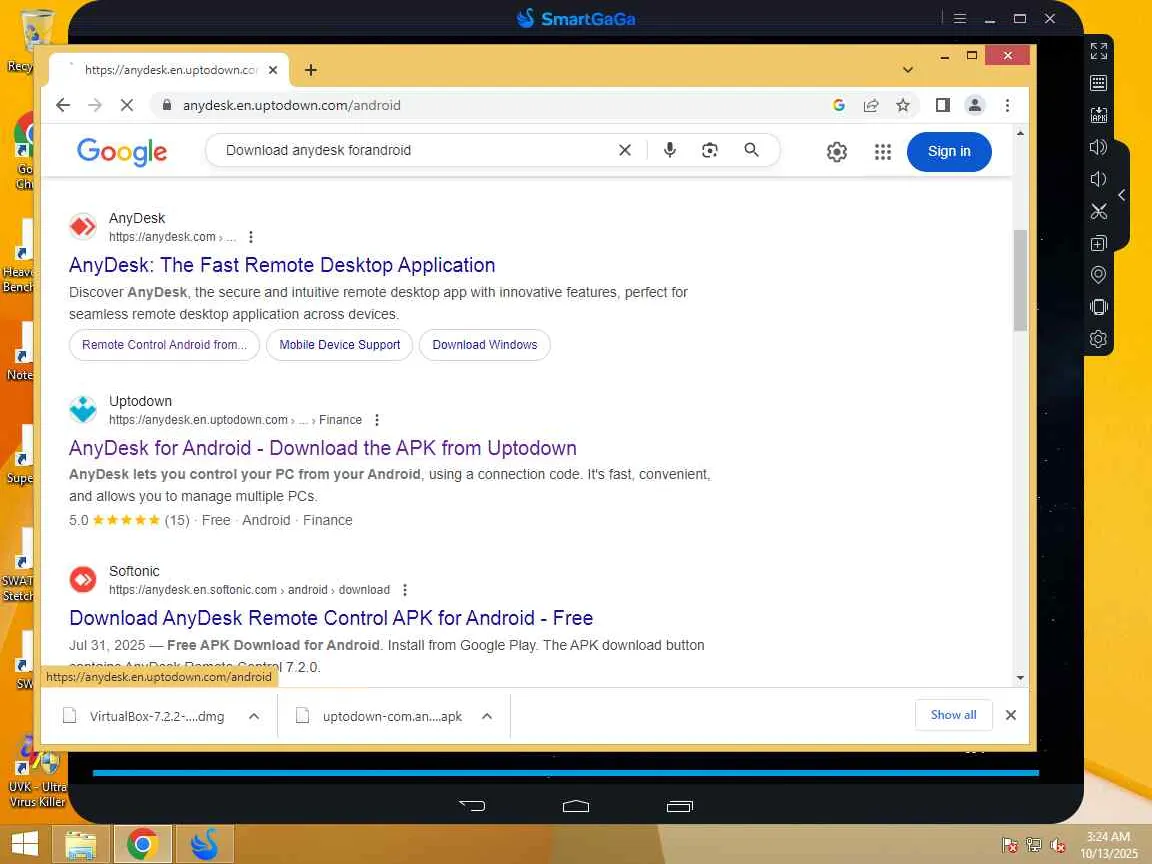1152x864 pixels.
Task: Open more options for AnyDesk result
Action: click(x=251, y=237)
